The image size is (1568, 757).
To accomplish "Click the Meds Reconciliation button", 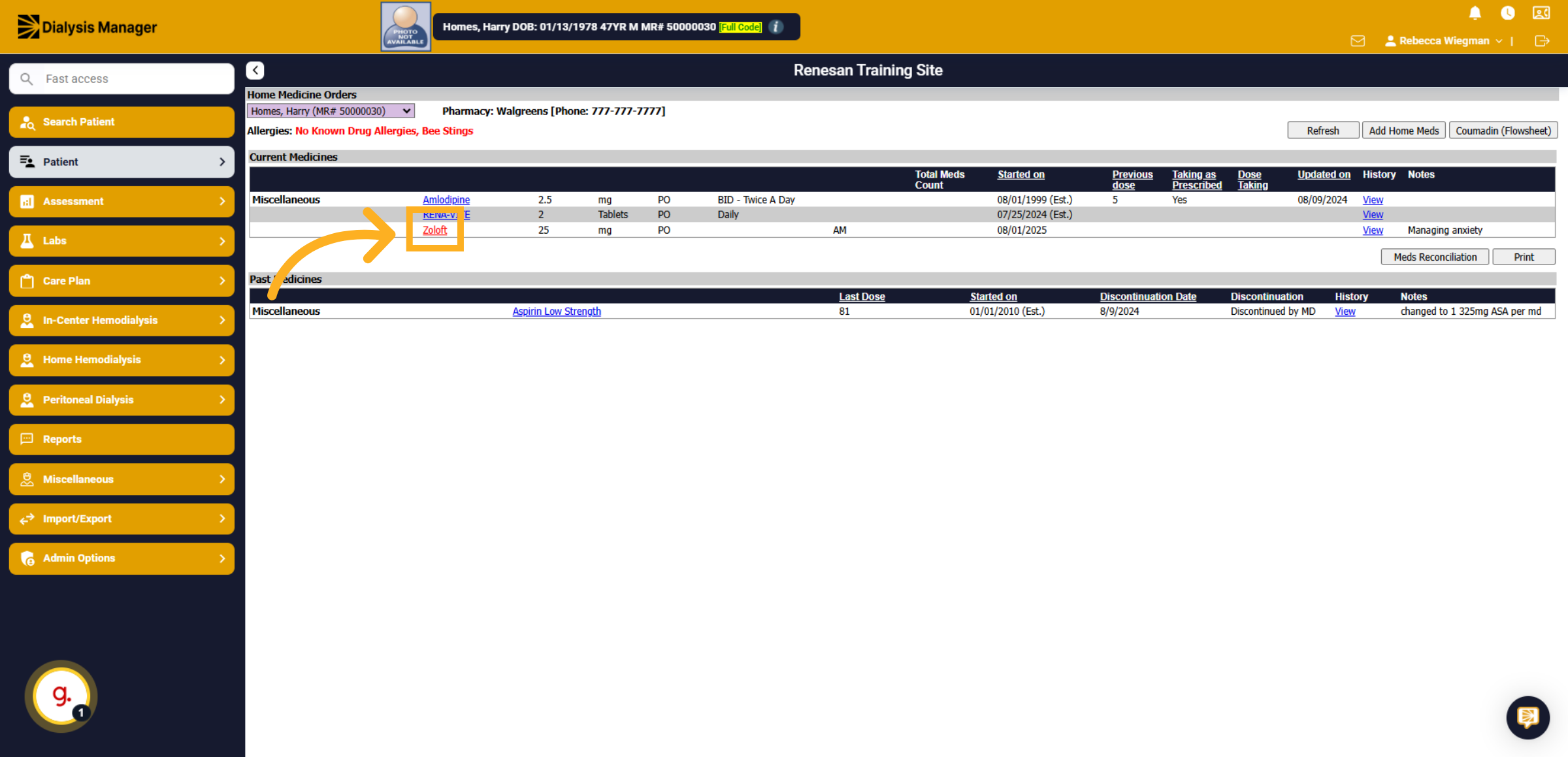I will pos(1435,257).
